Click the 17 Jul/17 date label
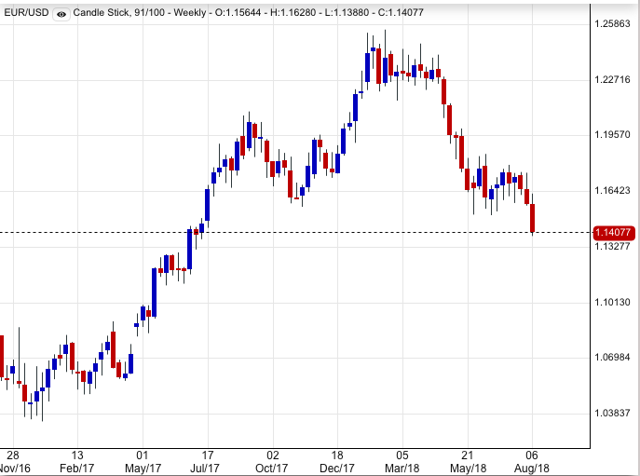 click(x=207, y=462)
